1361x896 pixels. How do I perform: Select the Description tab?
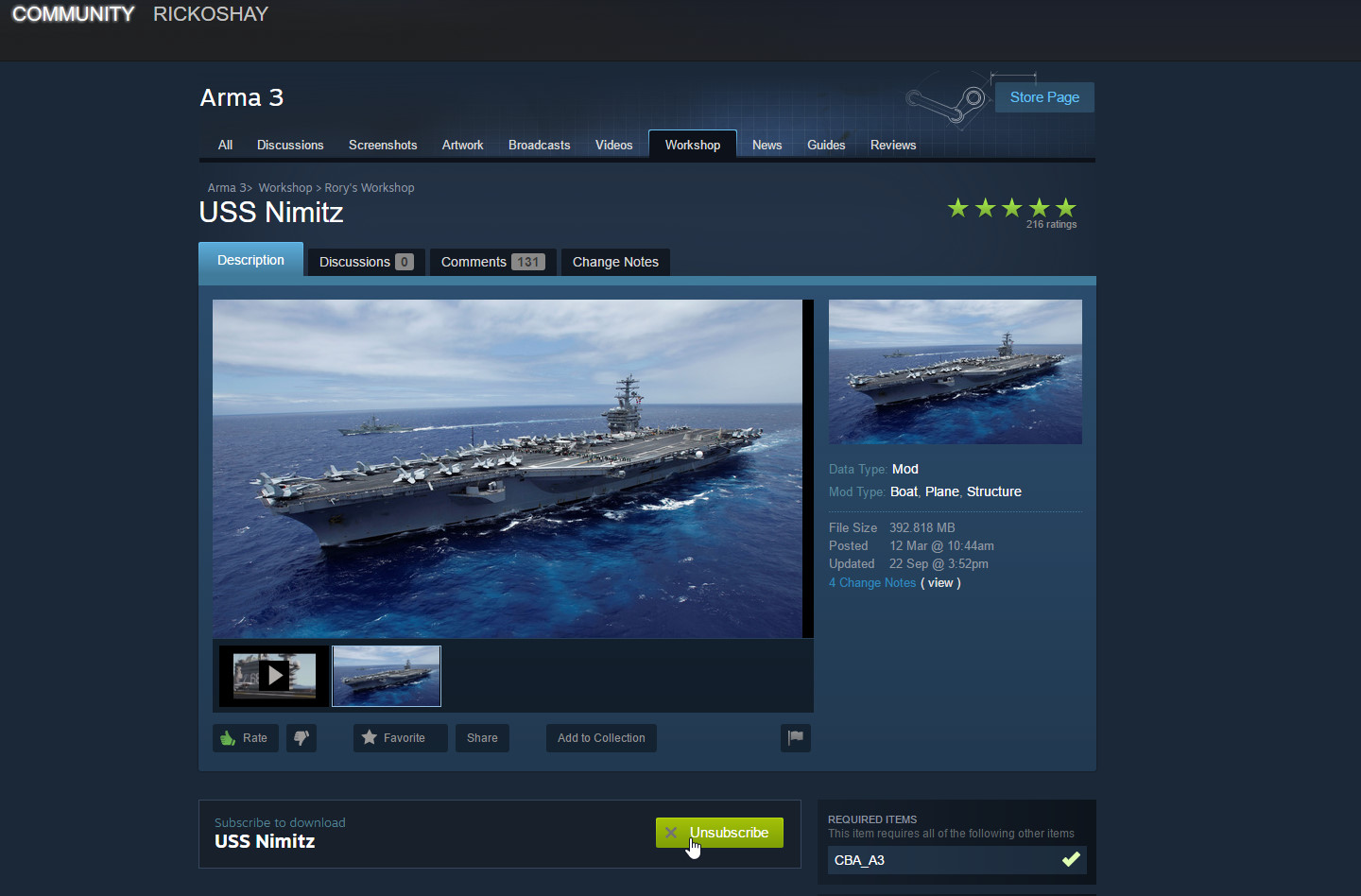(x=250, y=260)
